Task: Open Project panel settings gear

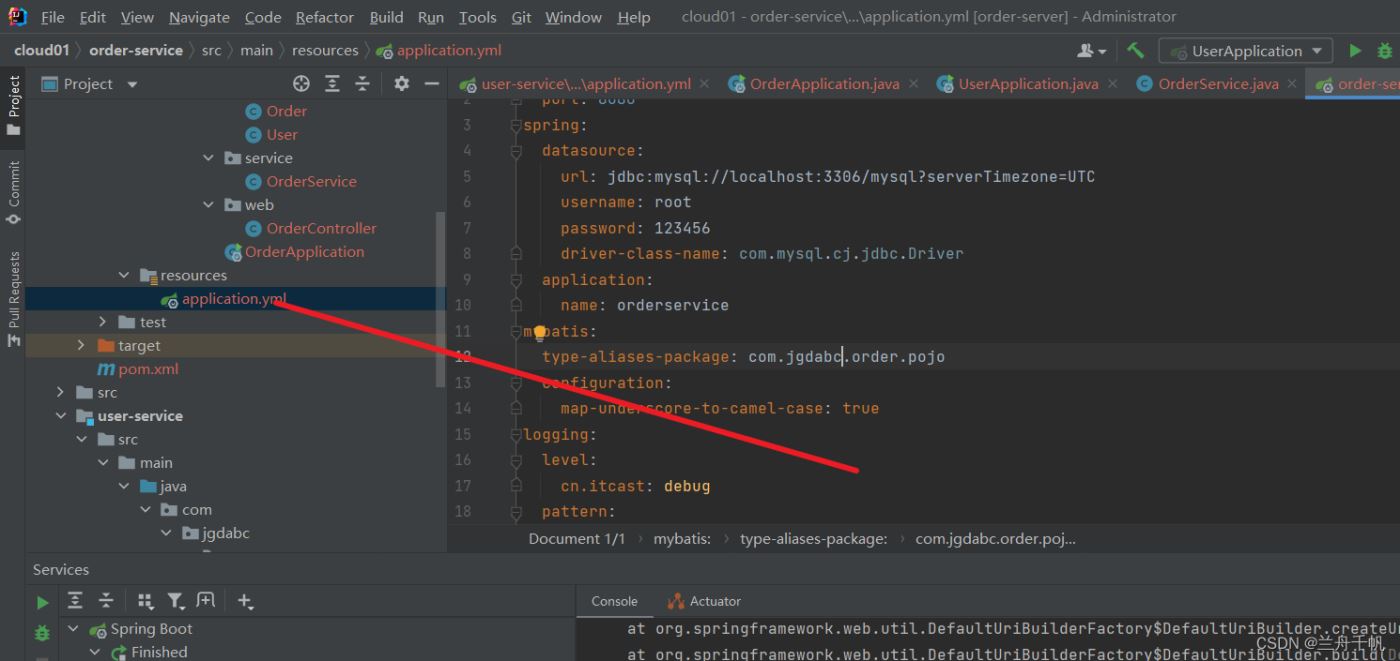Action: coord(401,84)
